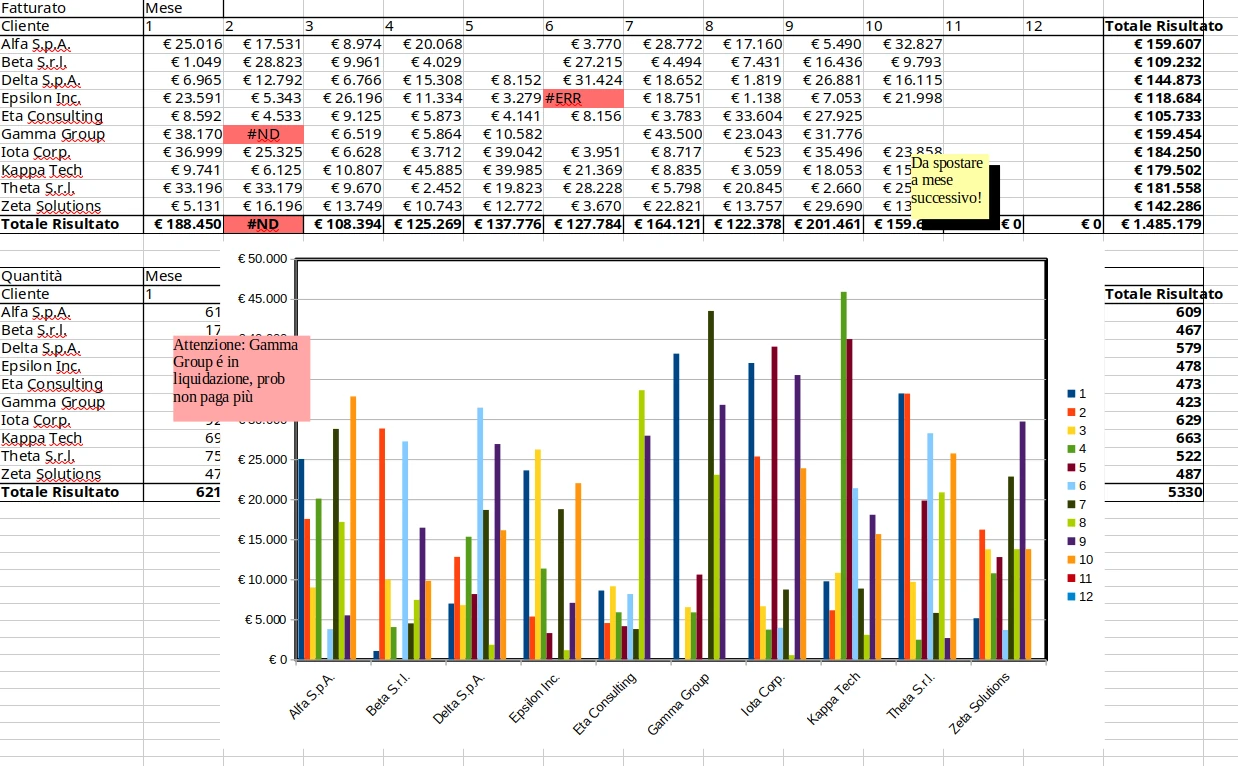Select the 'Gamma Group' label on chart axis

point(680,704)
